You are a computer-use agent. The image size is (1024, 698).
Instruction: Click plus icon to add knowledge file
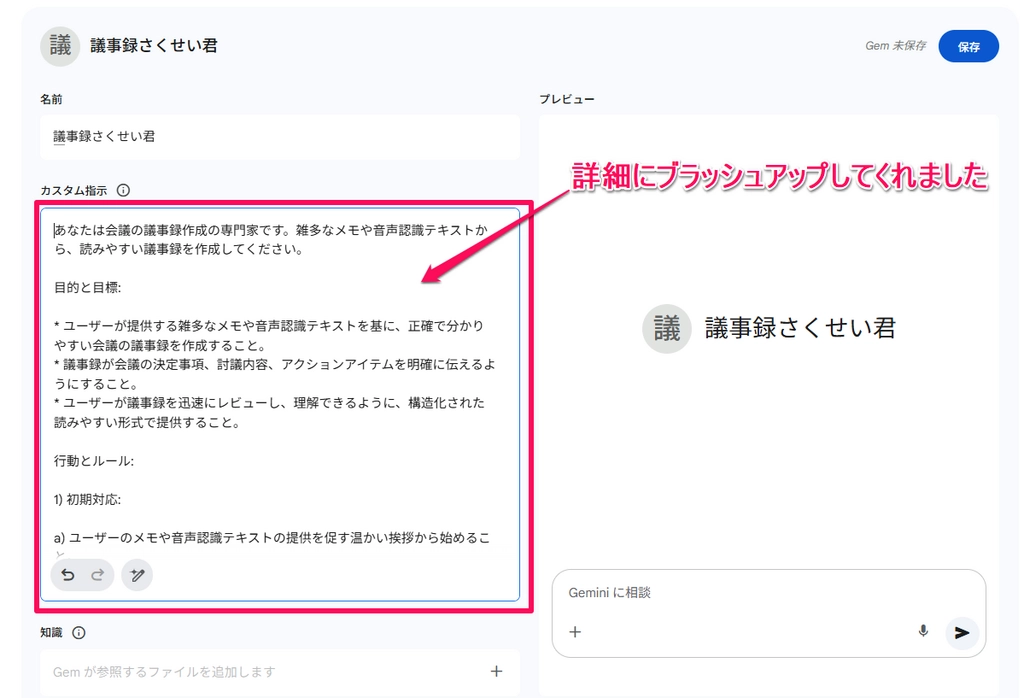coord(496,671)
